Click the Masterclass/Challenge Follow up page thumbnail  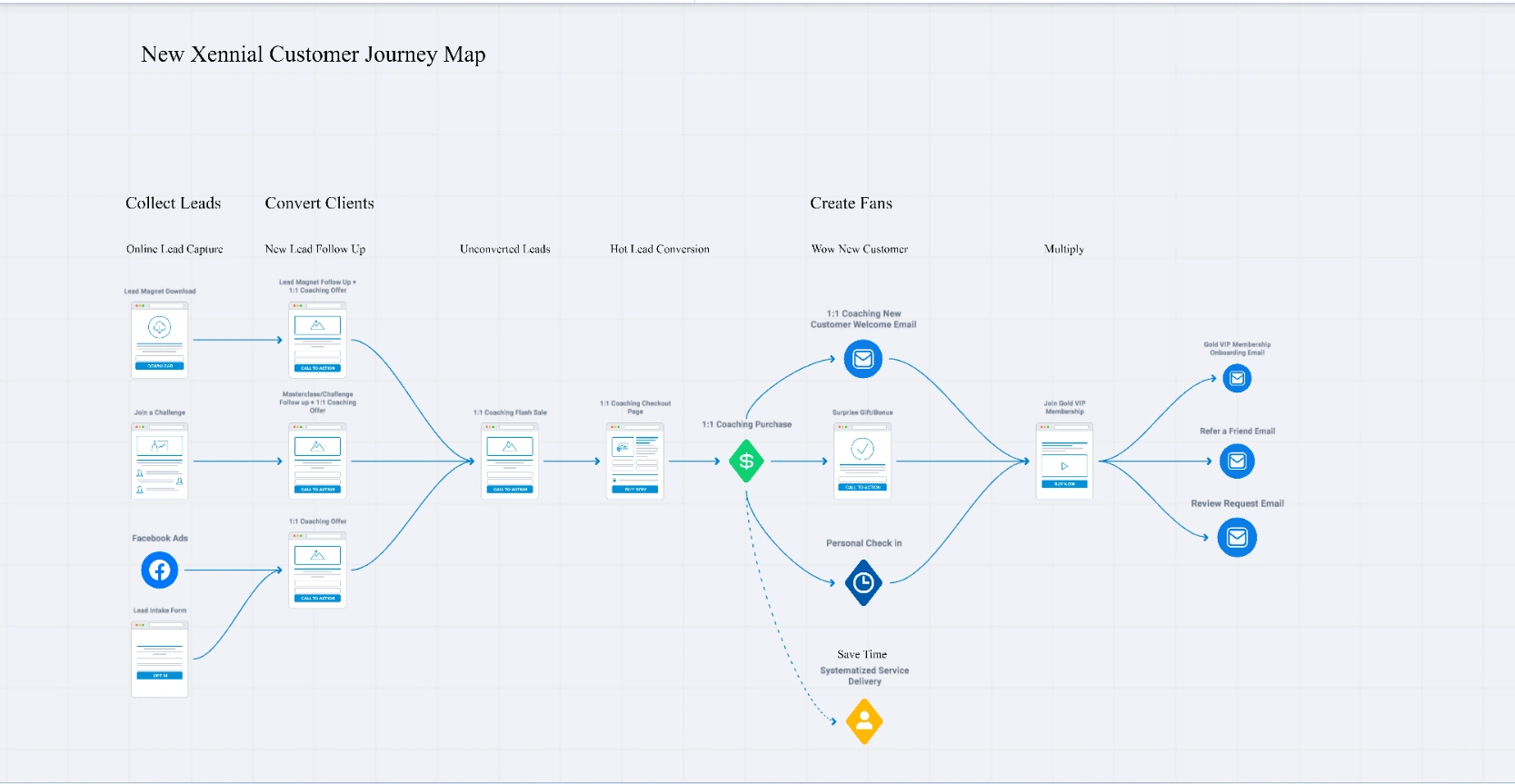click(x=317, y=461)
